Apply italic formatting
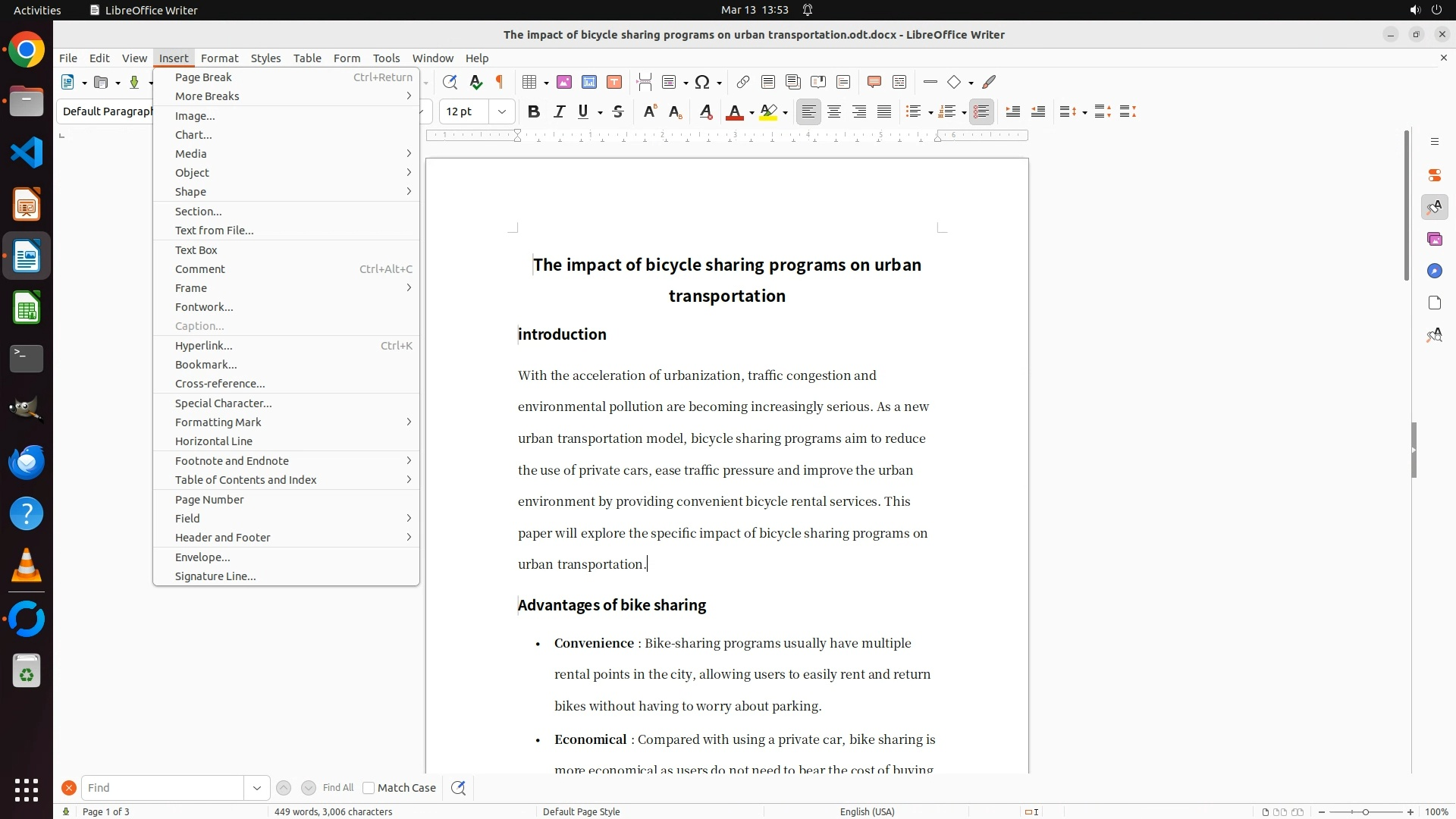 560,112
